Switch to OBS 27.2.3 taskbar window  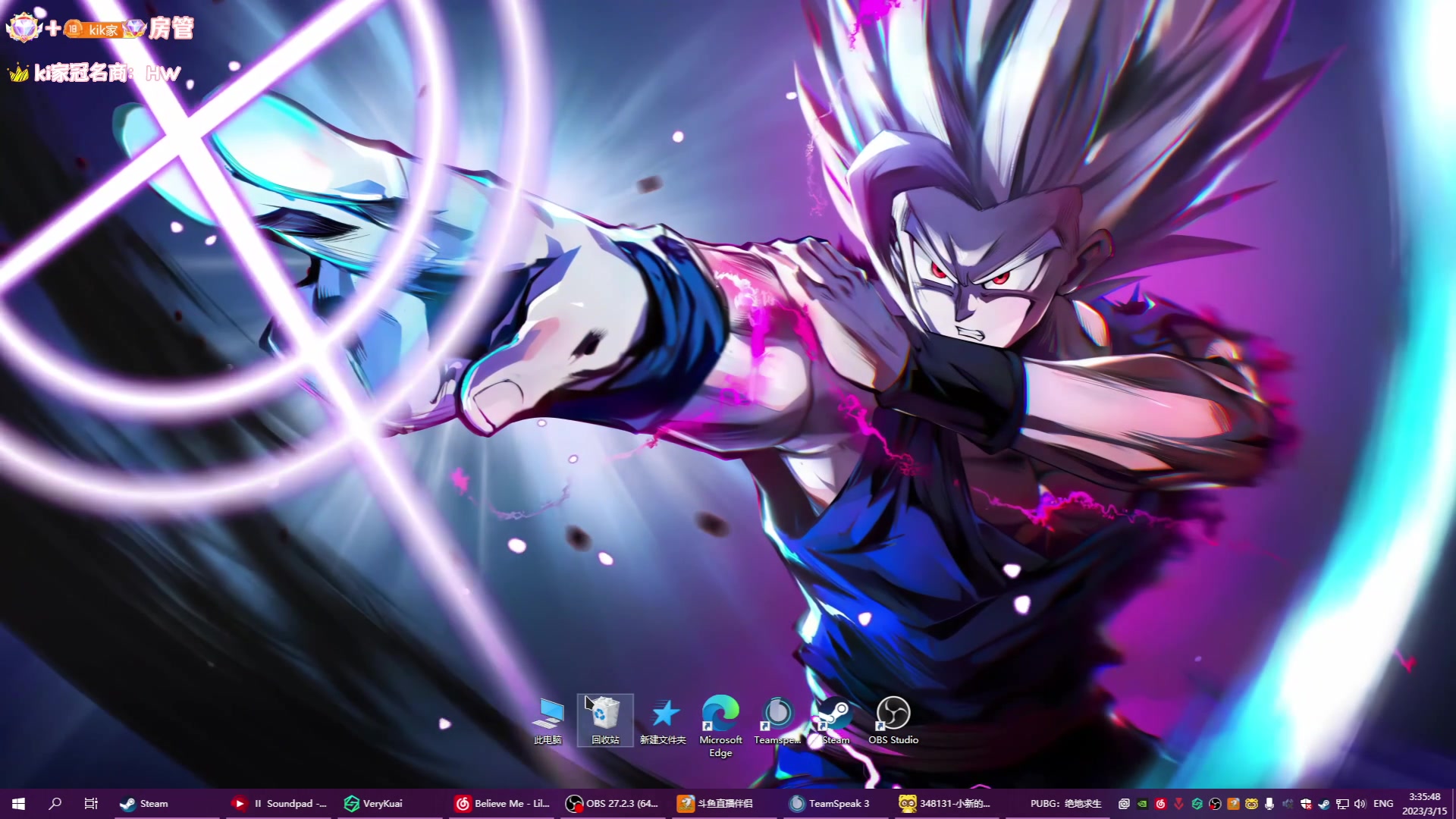[x=613, y=804]
